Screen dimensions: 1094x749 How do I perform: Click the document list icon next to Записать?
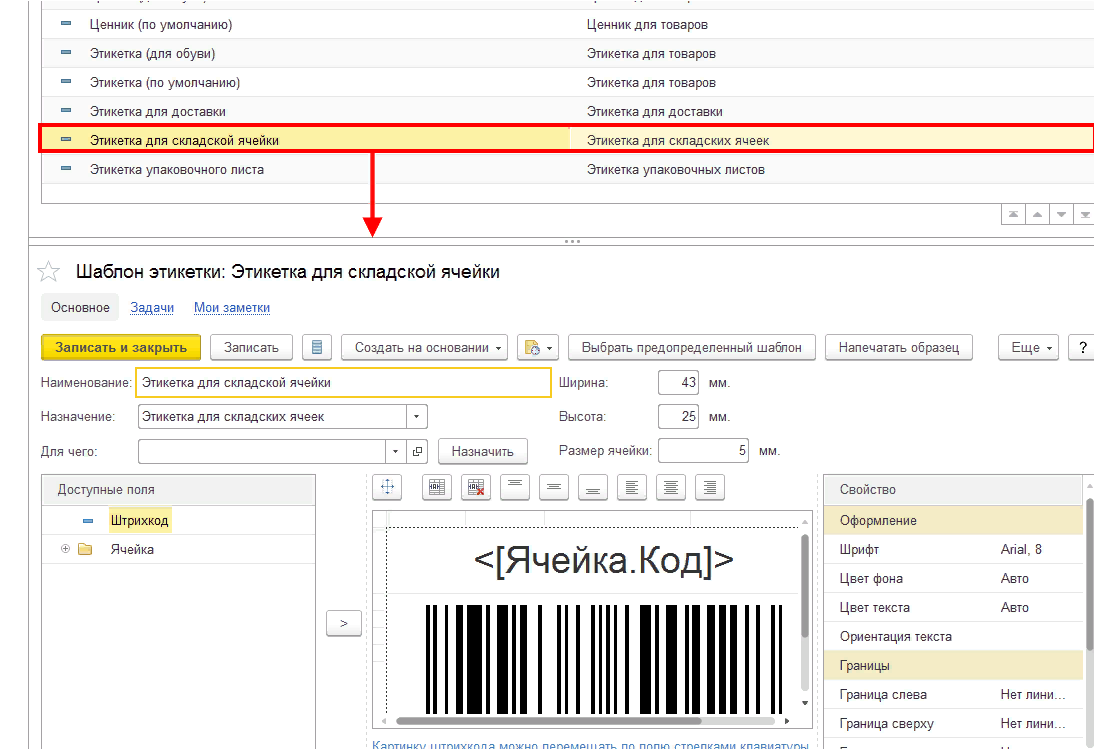pyautogui.click(x=317, y=347)
